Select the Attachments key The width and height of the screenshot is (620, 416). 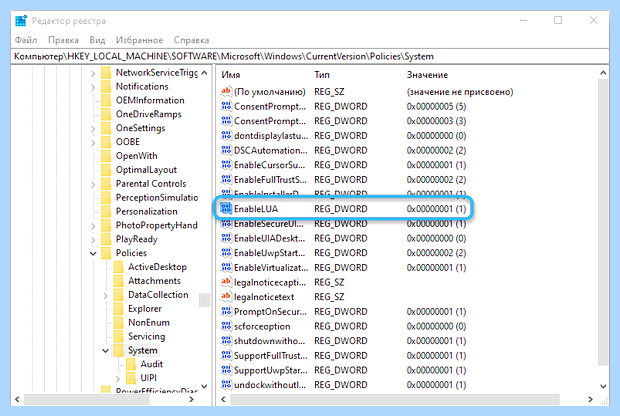(x=154, y=281)
